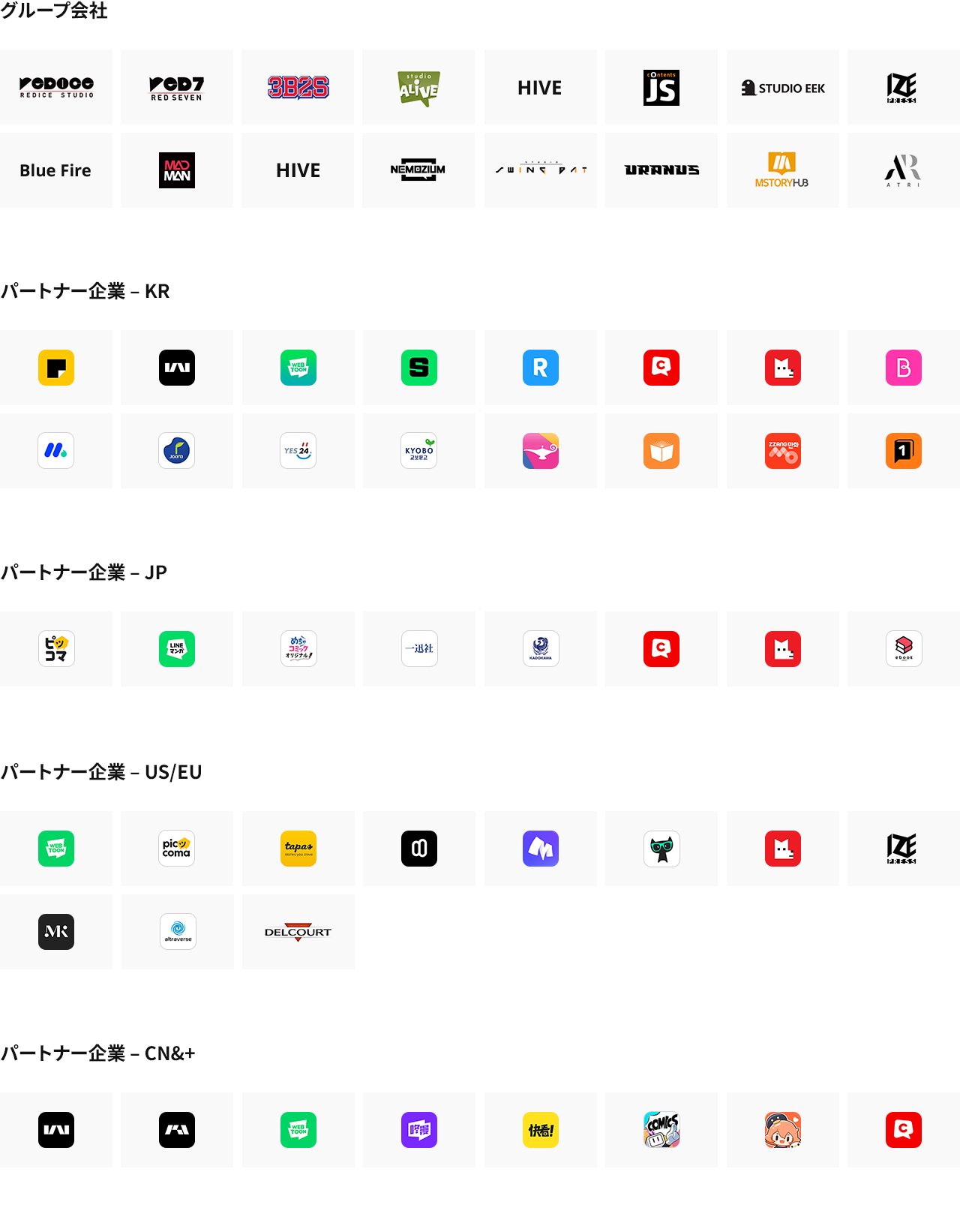
Task: Select the red cat icon in JP partners
Action: [783, 649]
